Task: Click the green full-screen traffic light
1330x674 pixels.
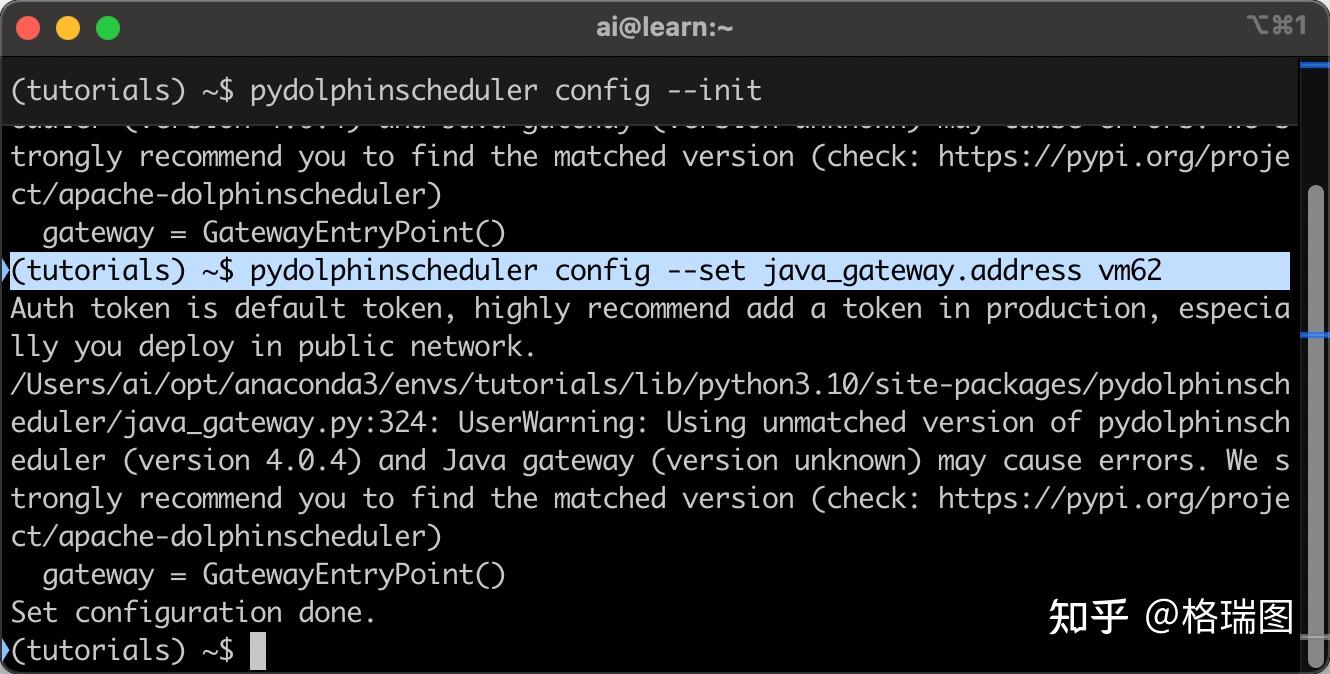Action: click(108, 28)
